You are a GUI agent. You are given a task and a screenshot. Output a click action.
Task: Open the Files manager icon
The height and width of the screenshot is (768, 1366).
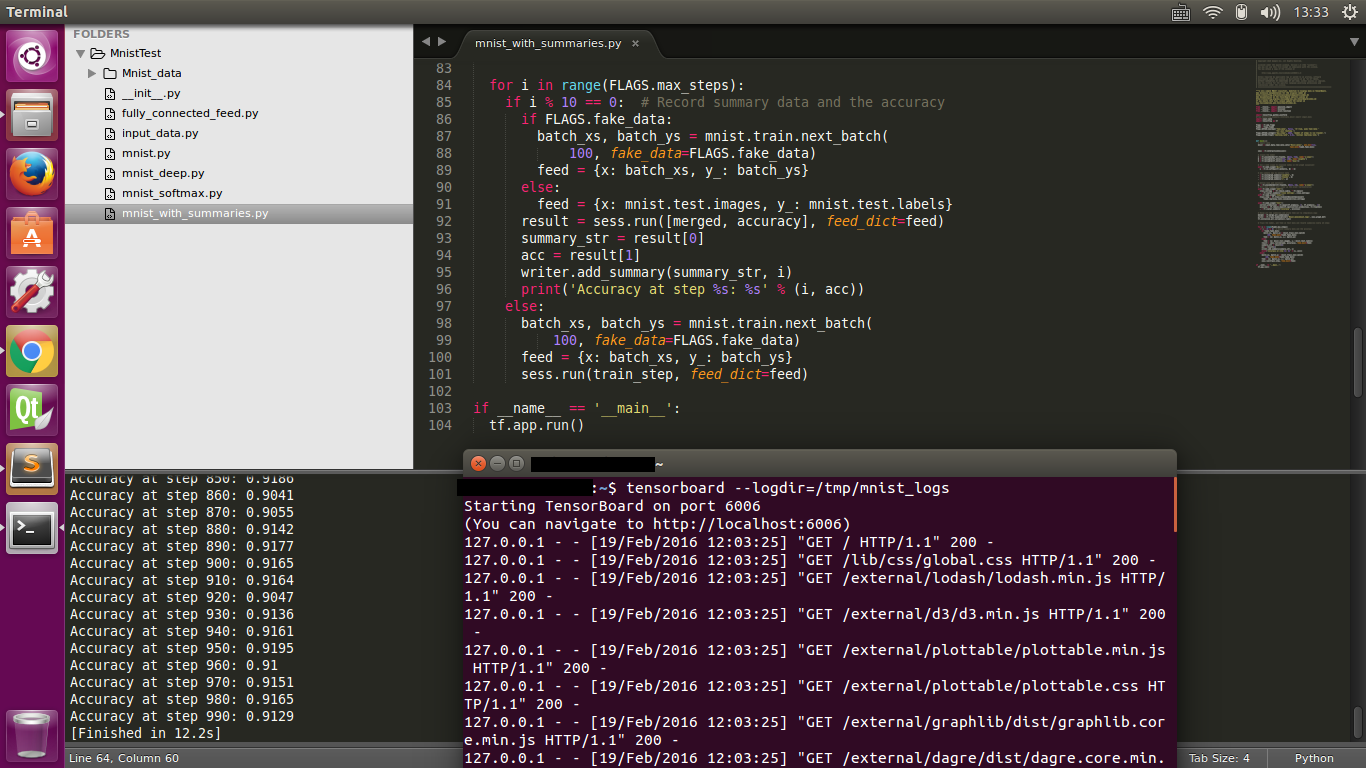click(x=33, y=116)
